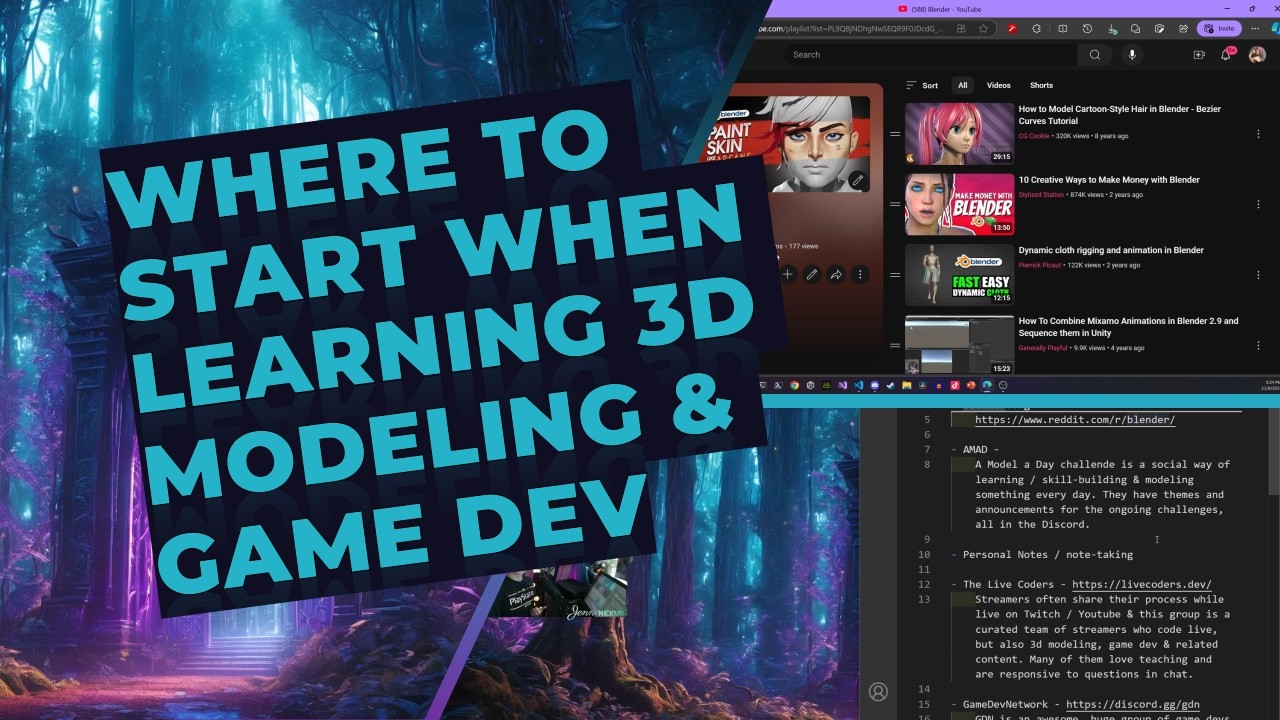This screenshot has width=1280, height=720.
Task: Open playlist more options three-dot button
Action: tap(860, 274)
